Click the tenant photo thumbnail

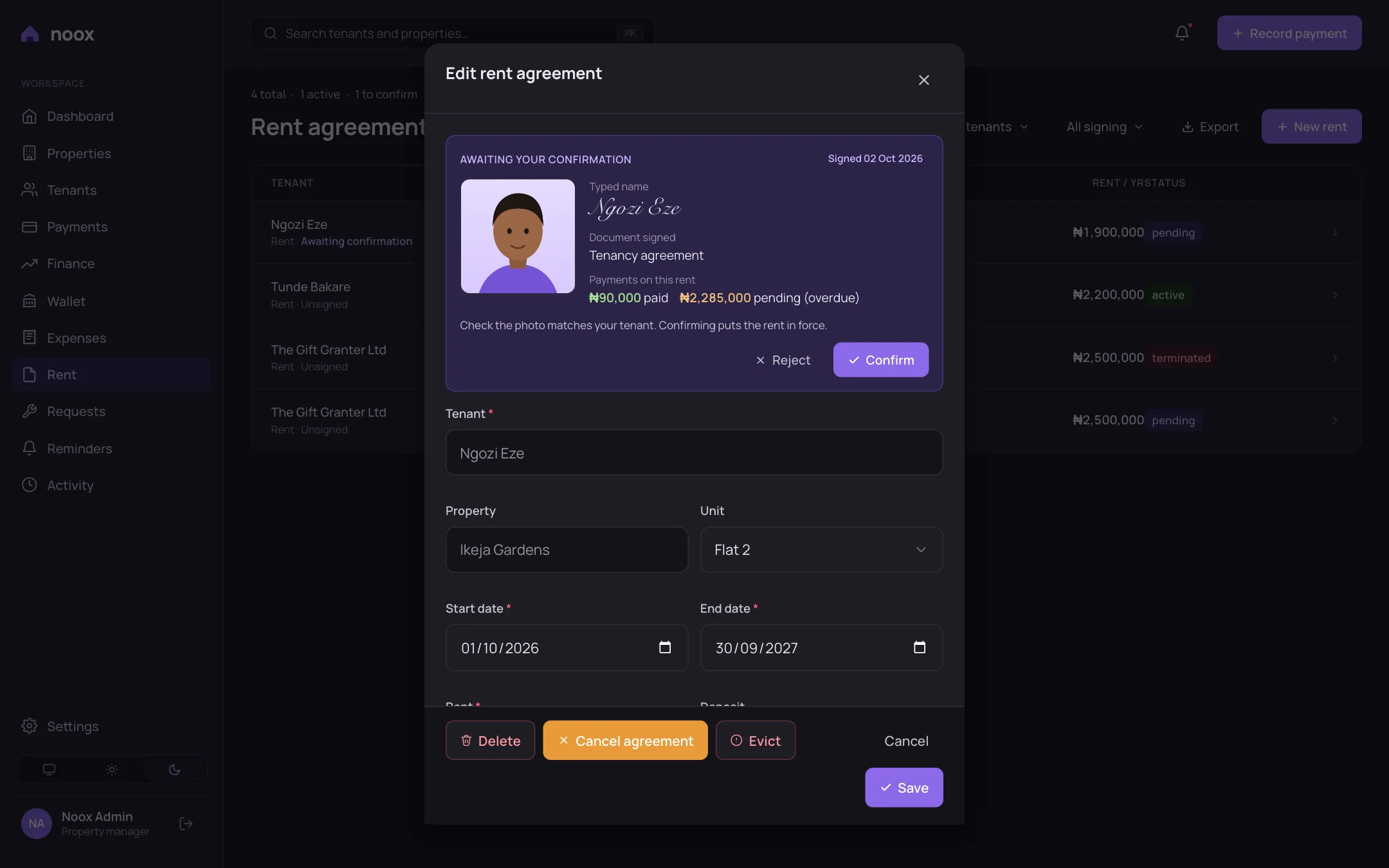tap(518, 236)
